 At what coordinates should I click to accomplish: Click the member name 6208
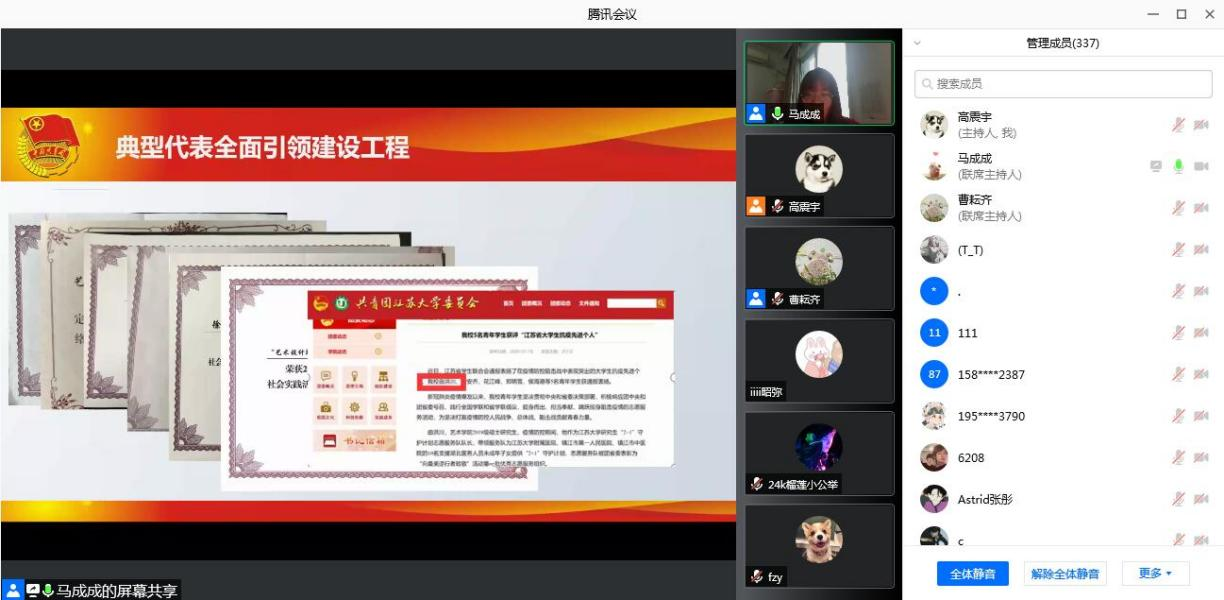point(972,458)
